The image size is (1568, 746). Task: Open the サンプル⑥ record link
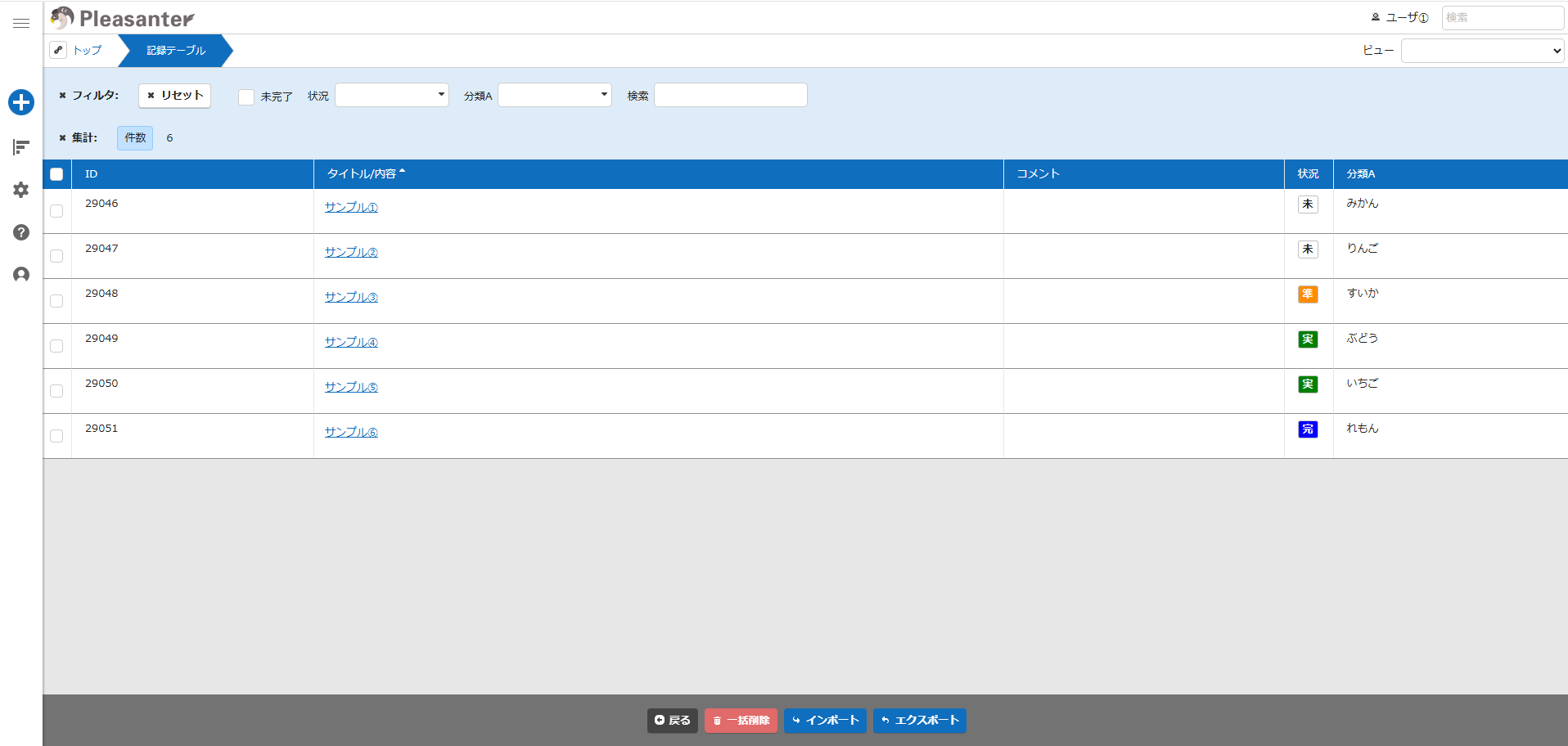coord(351,432)
